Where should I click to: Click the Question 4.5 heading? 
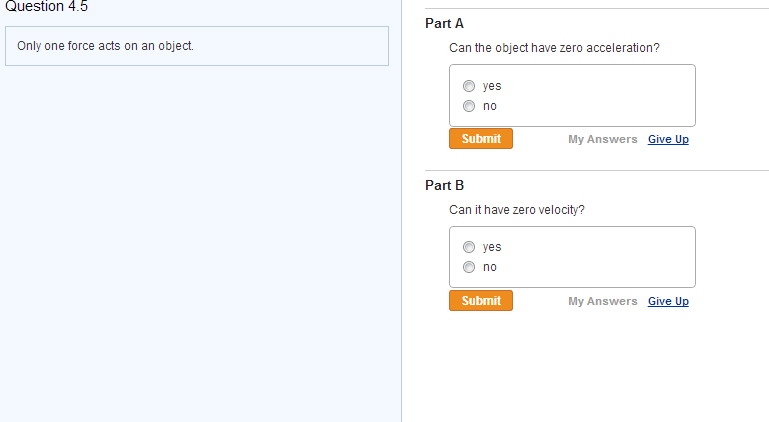point(47,6)
